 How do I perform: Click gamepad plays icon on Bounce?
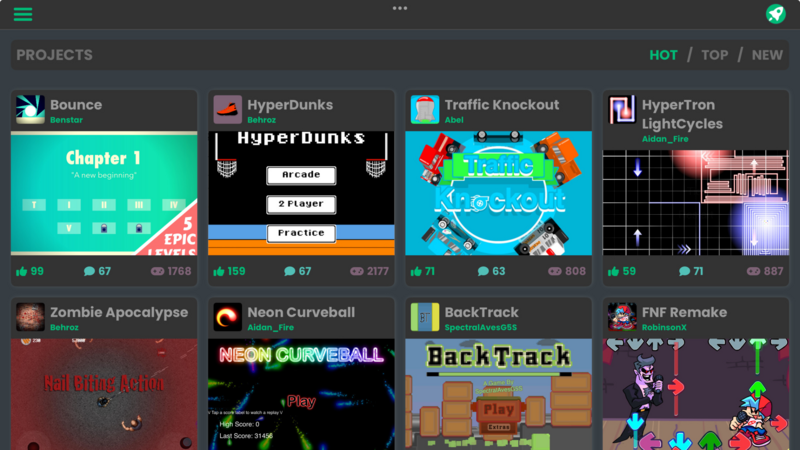click(157, 271)
